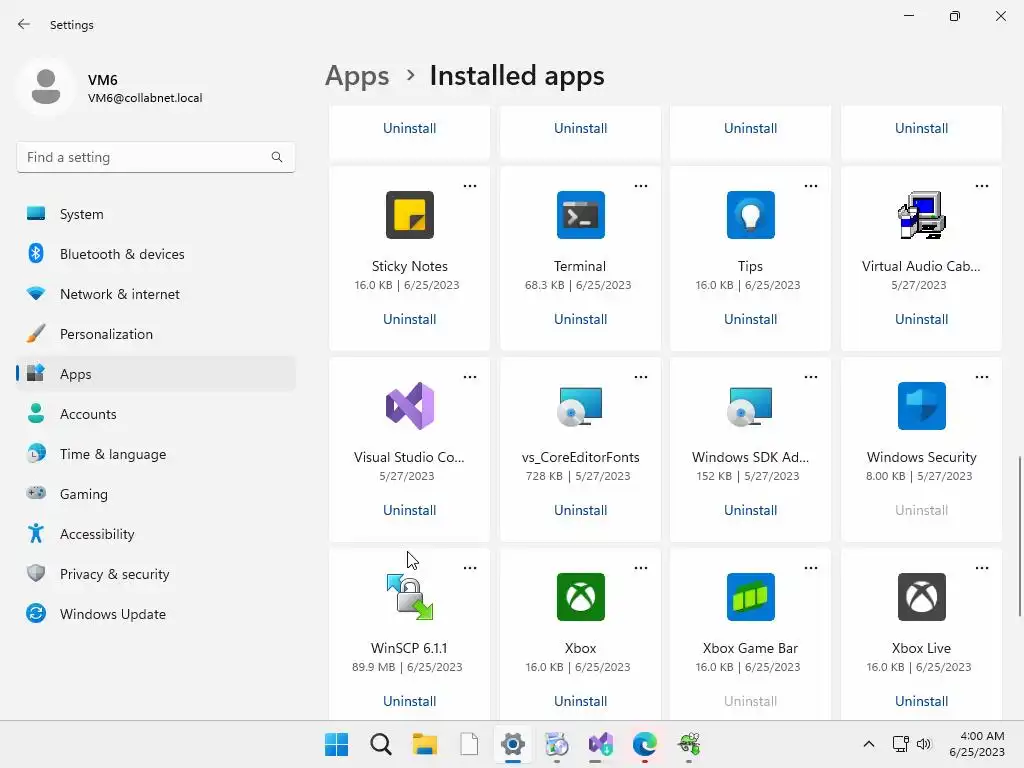Uninstall vs_CoreEditorFonts
Viewport: 1024px width, 768px height.
(581, 510)
